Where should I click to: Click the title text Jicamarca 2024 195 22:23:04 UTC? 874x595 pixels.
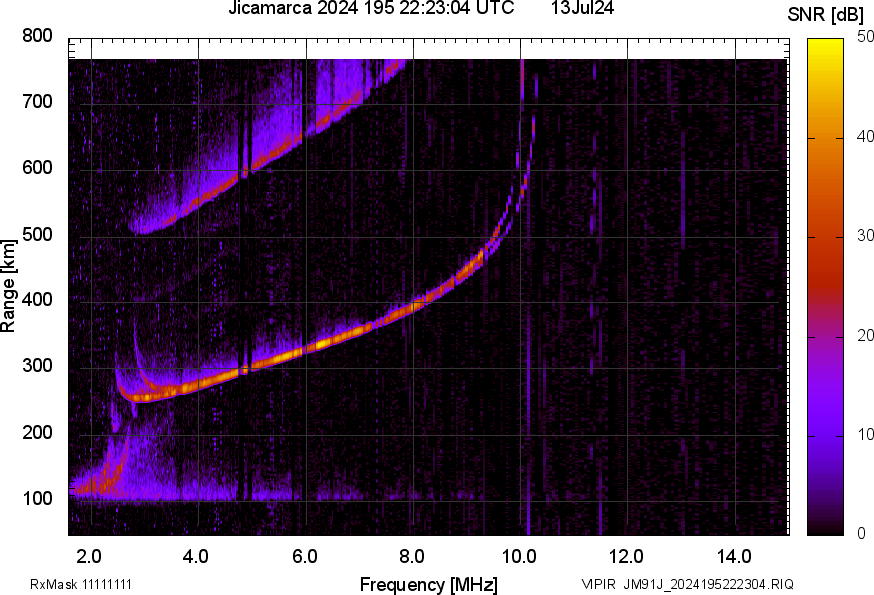click(x=371, y=8)
